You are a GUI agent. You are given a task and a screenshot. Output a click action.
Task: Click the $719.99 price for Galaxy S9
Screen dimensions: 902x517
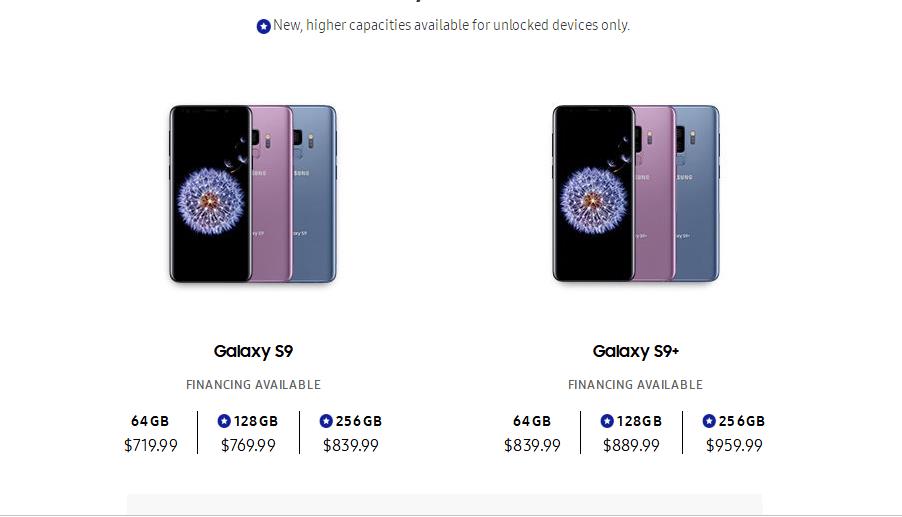click(151, 445)
